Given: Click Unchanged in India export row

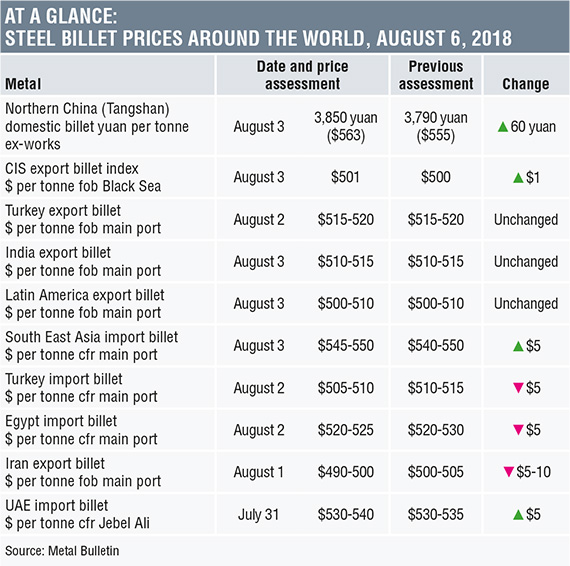Looking at the screenshot, I should [x=526, y=262].
